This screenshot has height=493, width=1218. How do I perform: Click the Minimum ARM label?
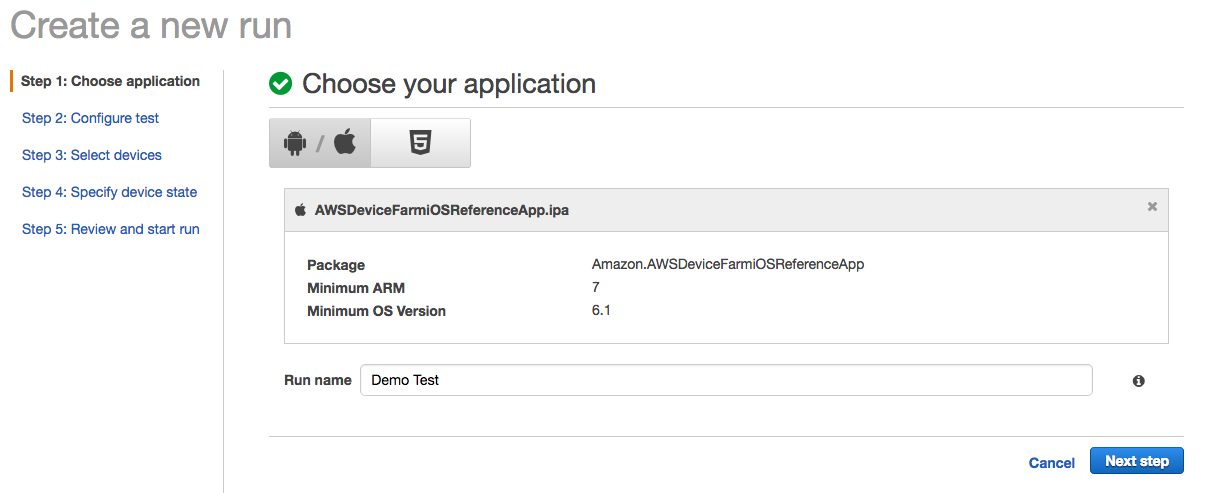(x=355, y=288)
